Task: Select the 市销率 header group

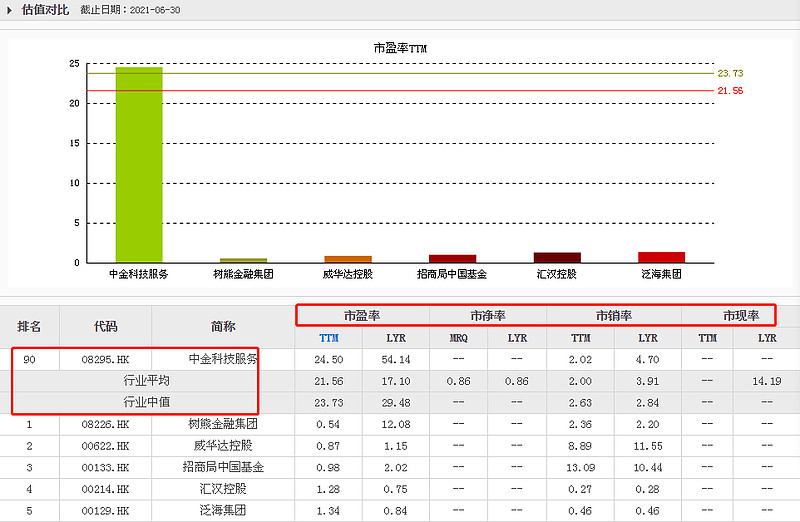Action: (614, 316)
